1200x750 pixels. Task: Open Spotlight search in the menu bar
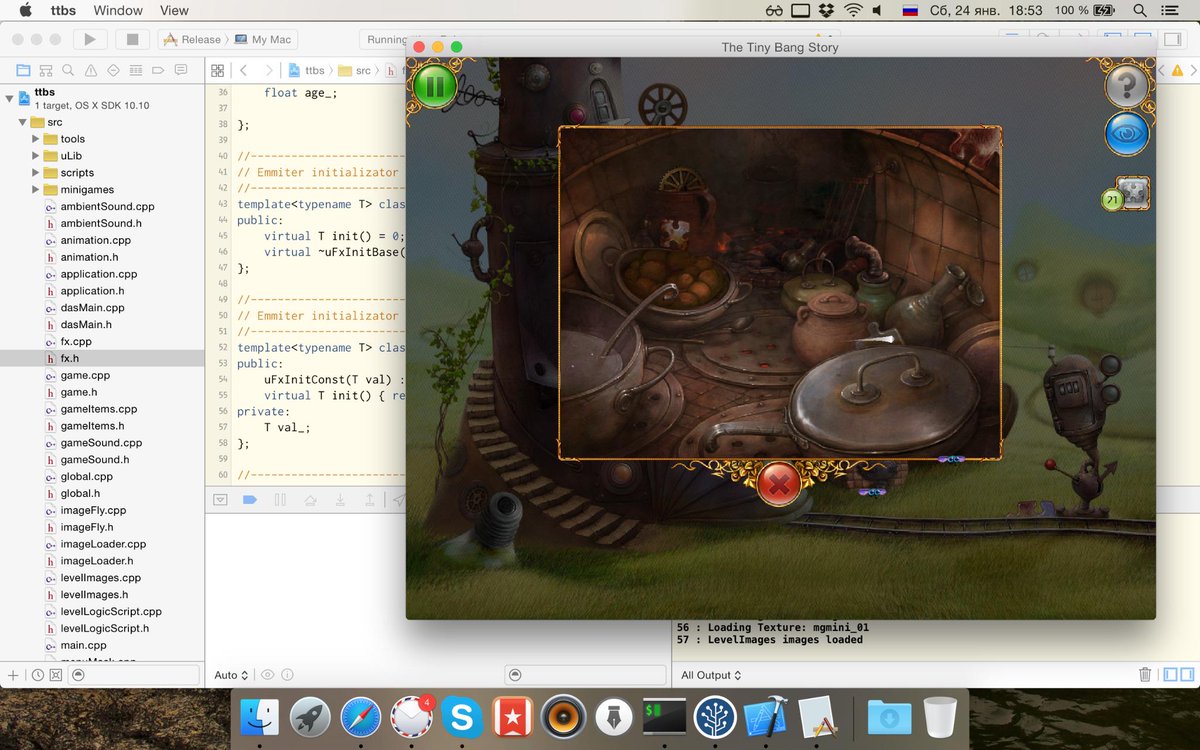1139,10
